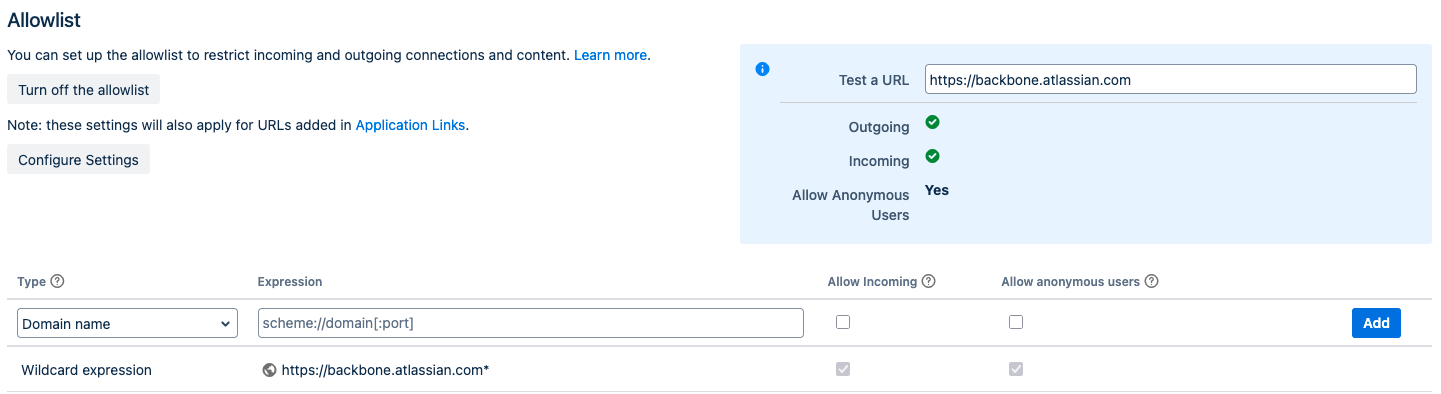Screen dimensions: 1441x394
Task: Follow the Application Links link
Action: coord(410,125)
